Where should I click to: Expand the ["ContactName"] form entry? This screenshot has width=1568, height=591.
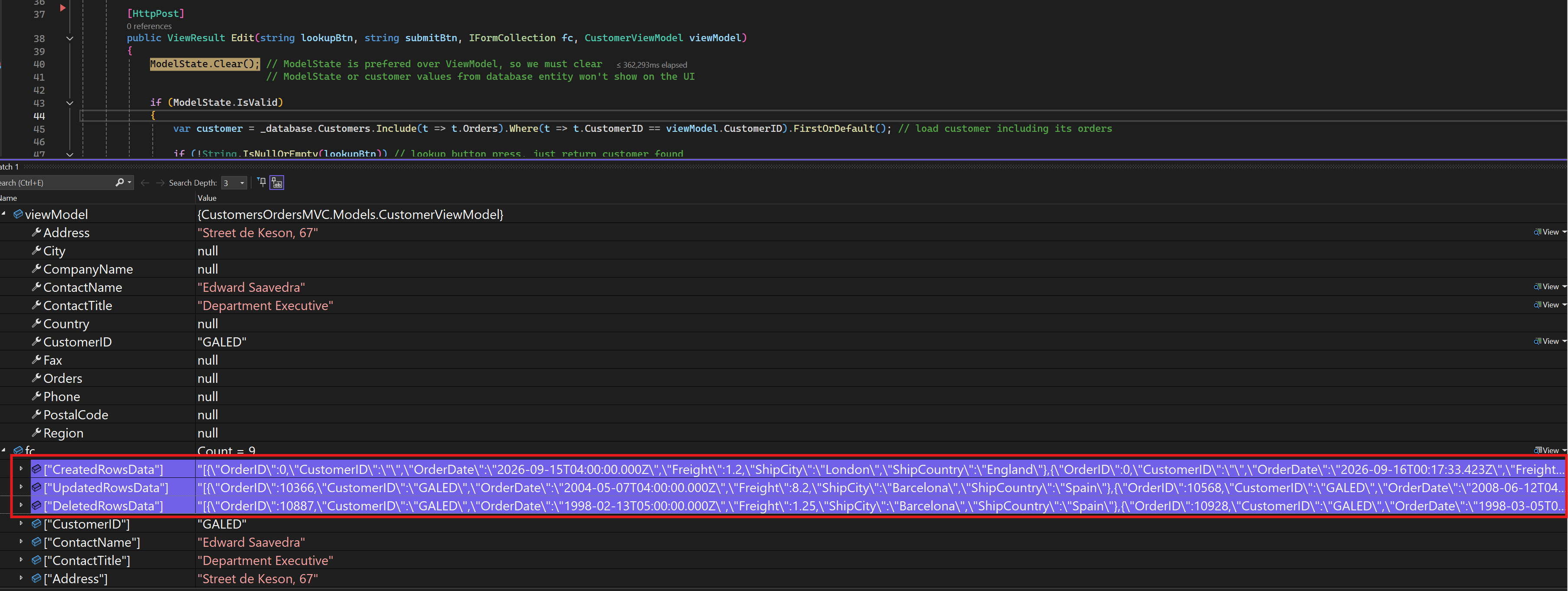point(21,542)
